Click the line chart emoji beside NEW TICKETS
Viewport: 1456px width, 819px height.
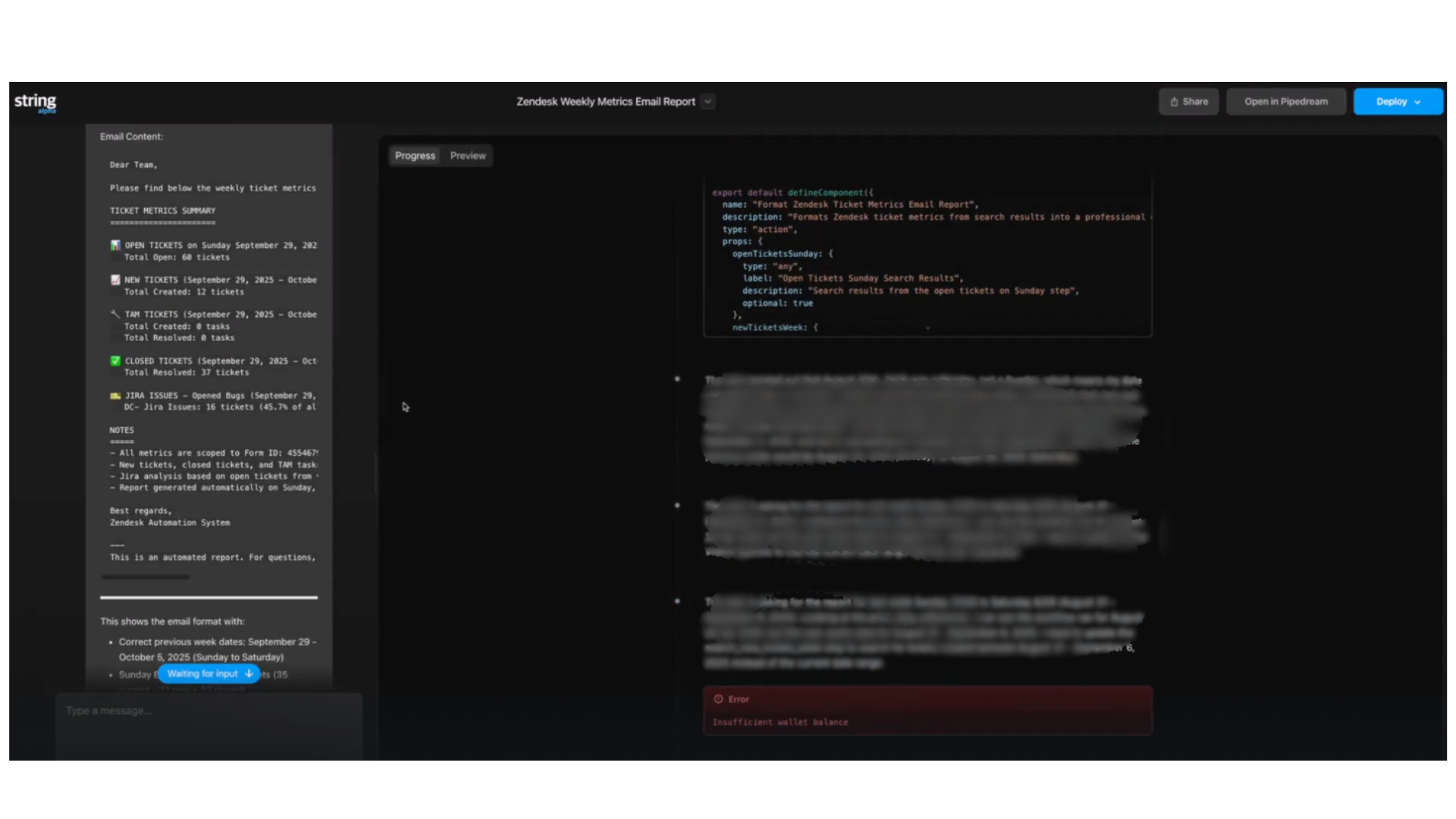[x=115, y=280]
